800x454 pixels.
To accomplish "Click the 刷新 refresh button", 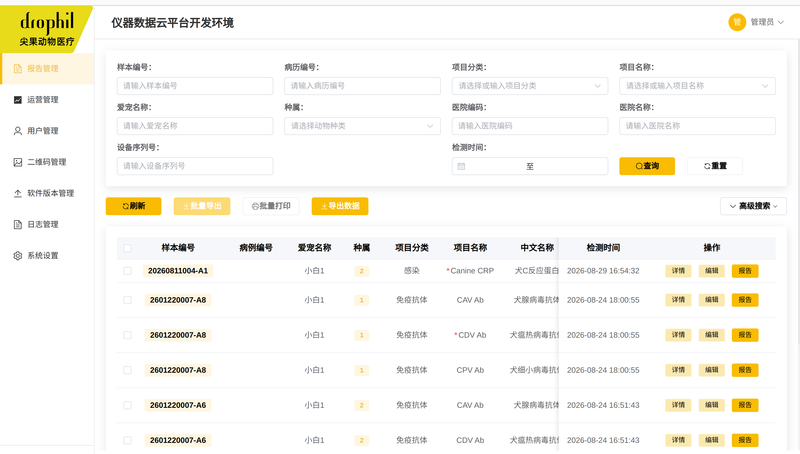I will (x=134, y=206).
